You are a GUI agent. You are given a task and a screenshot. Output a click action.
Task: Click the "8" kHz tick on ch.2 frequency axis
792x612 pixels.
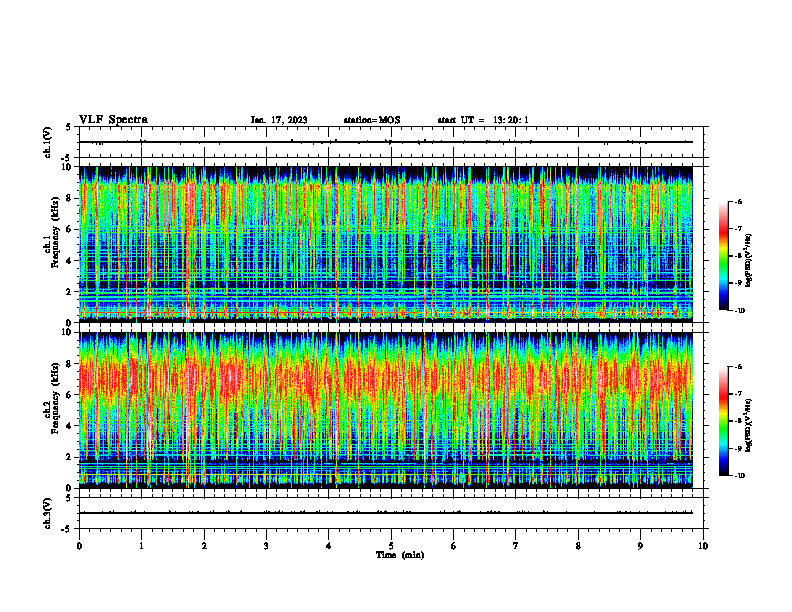point(71,364)
